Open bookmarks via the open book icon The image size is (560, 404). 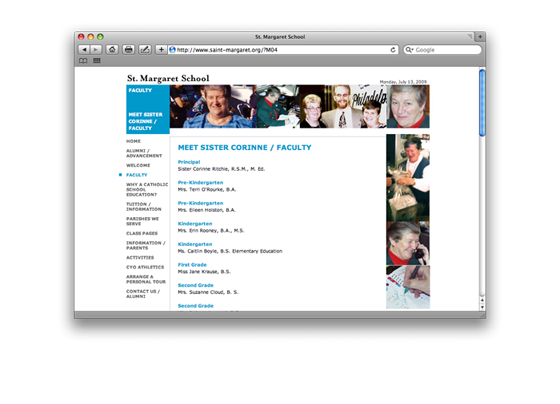[83, 61]
